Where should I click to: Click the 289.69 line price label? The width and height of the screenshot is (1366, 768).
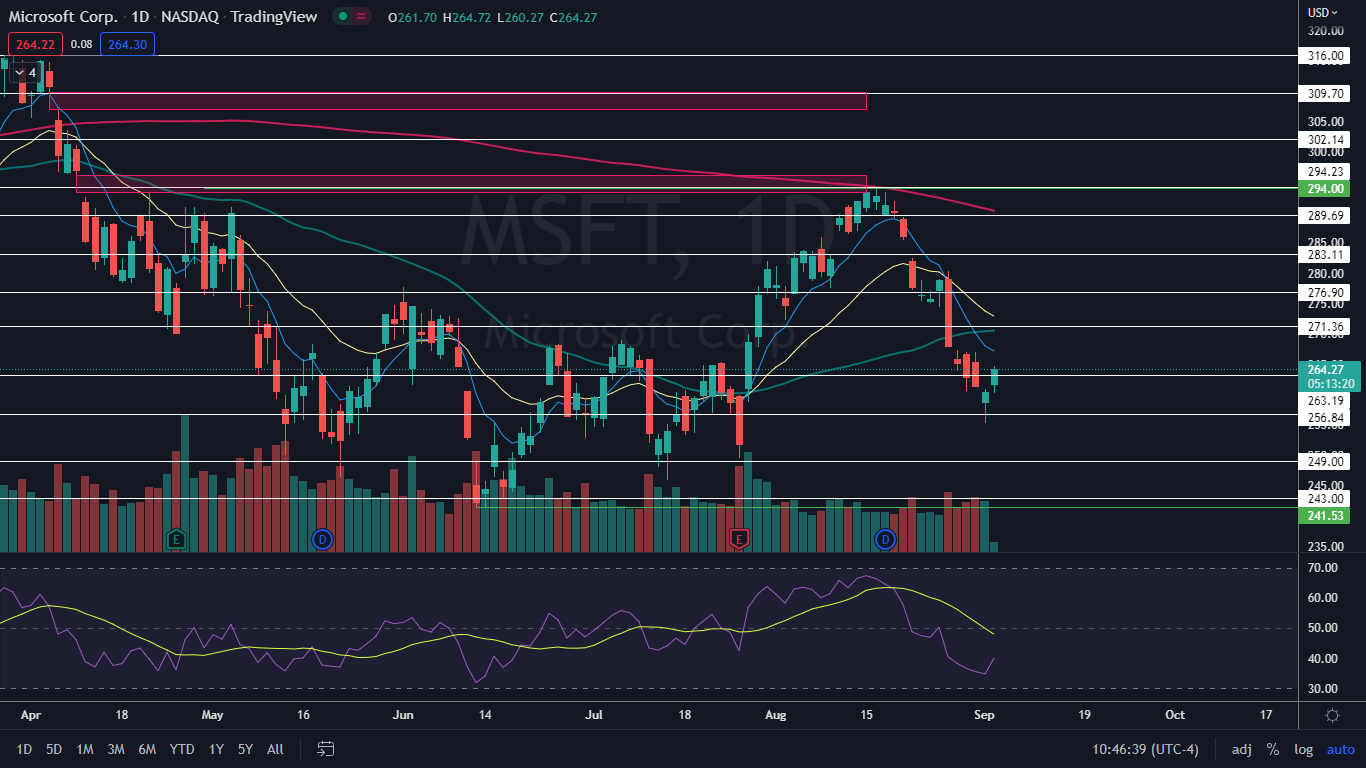point(1326,215)
